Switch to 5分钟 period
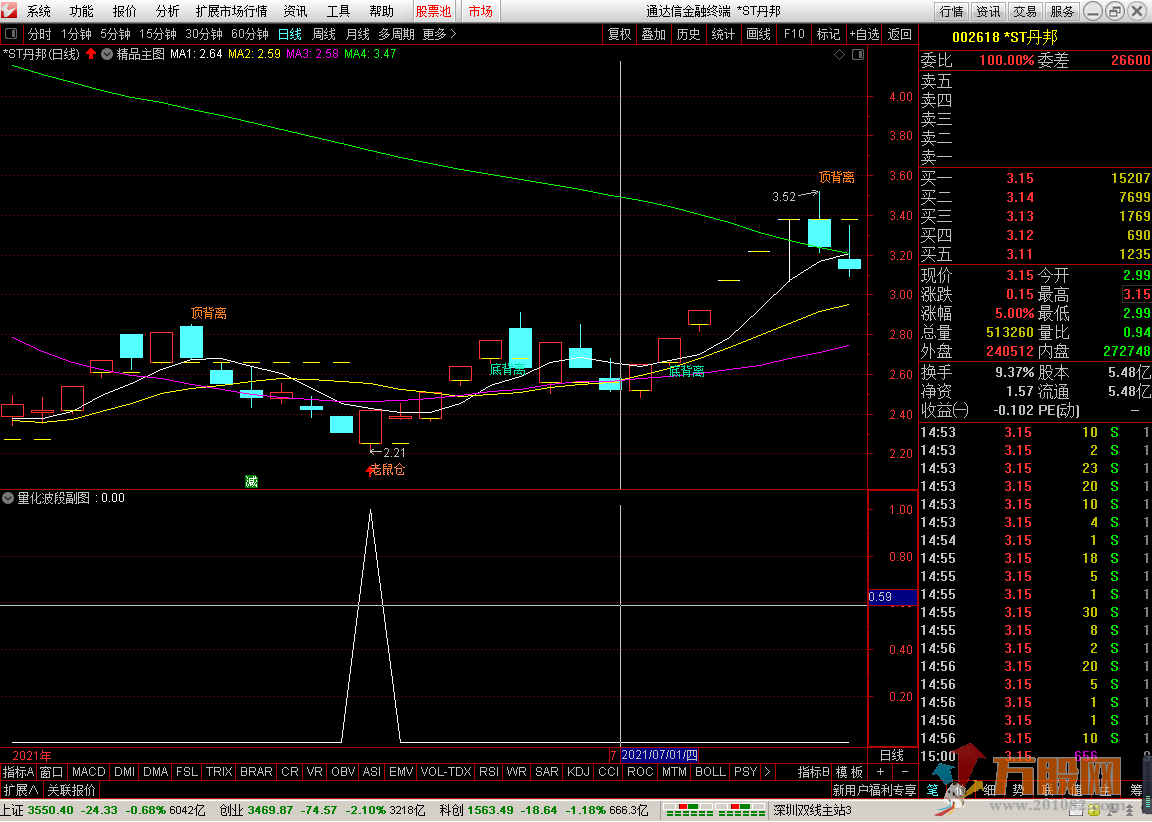Screen dimensions: 1152x822 [115, 34]
